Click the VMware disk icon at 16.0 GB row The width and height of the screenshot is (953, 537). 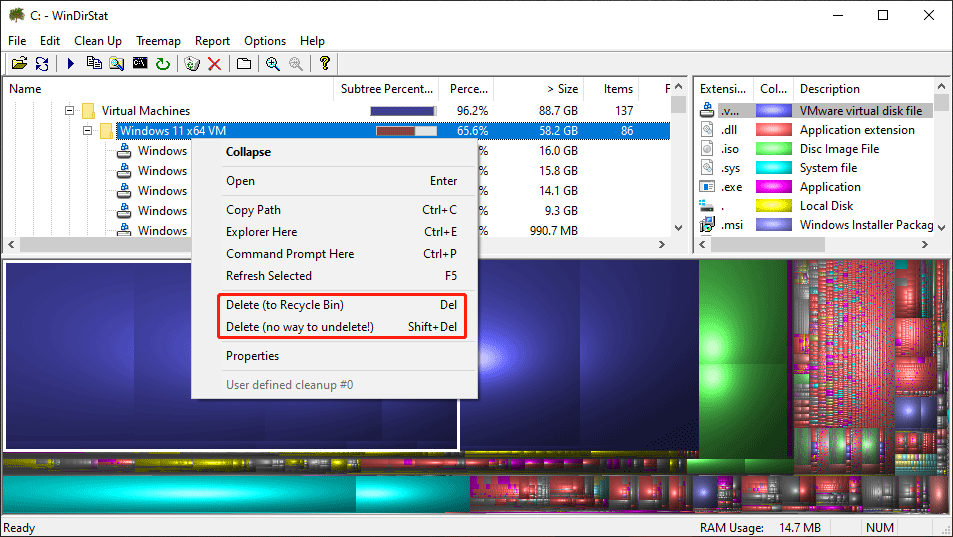click(x=124, y=150)
